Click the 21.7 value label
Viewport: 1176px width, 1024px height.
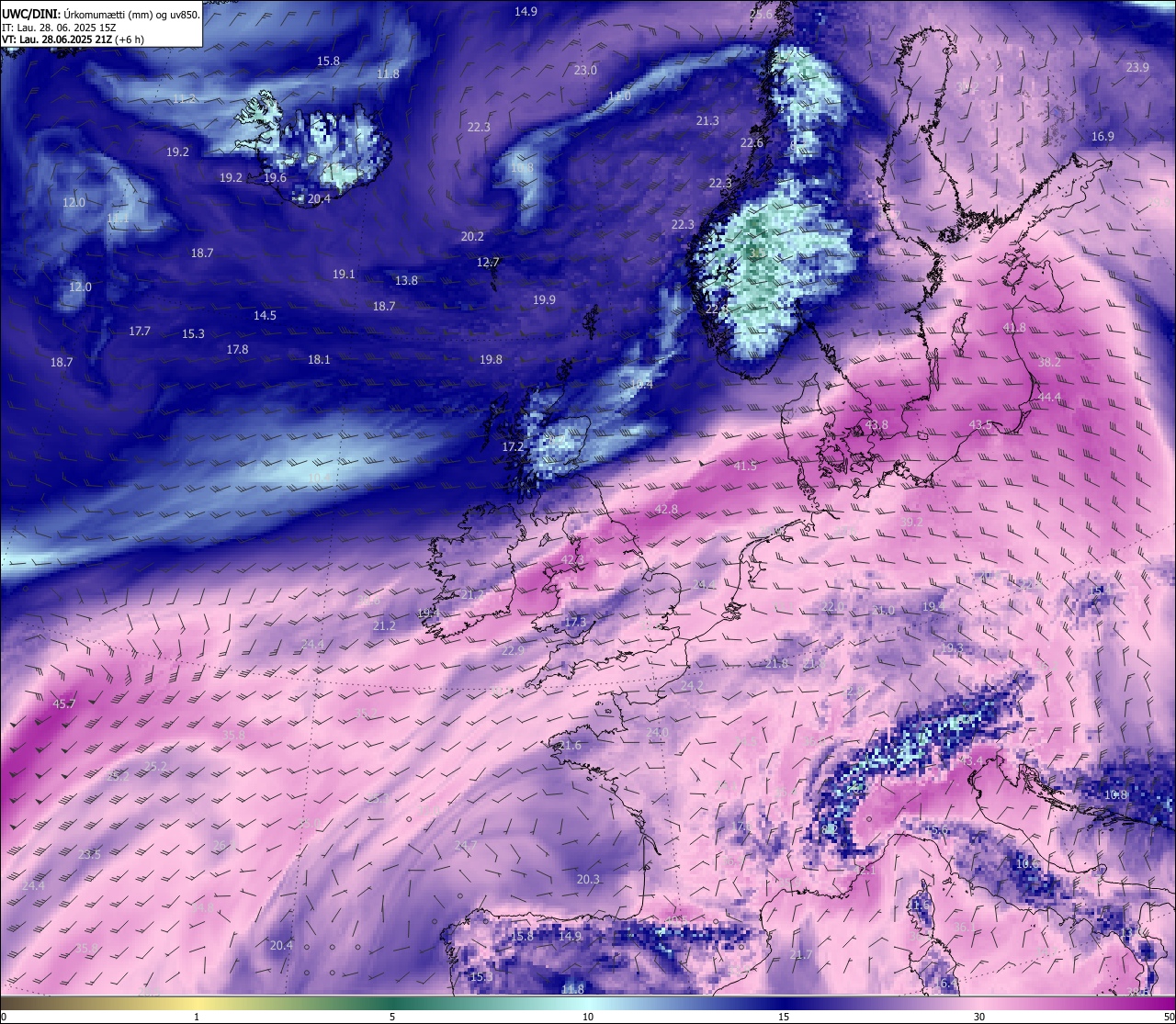click(800, 956)
